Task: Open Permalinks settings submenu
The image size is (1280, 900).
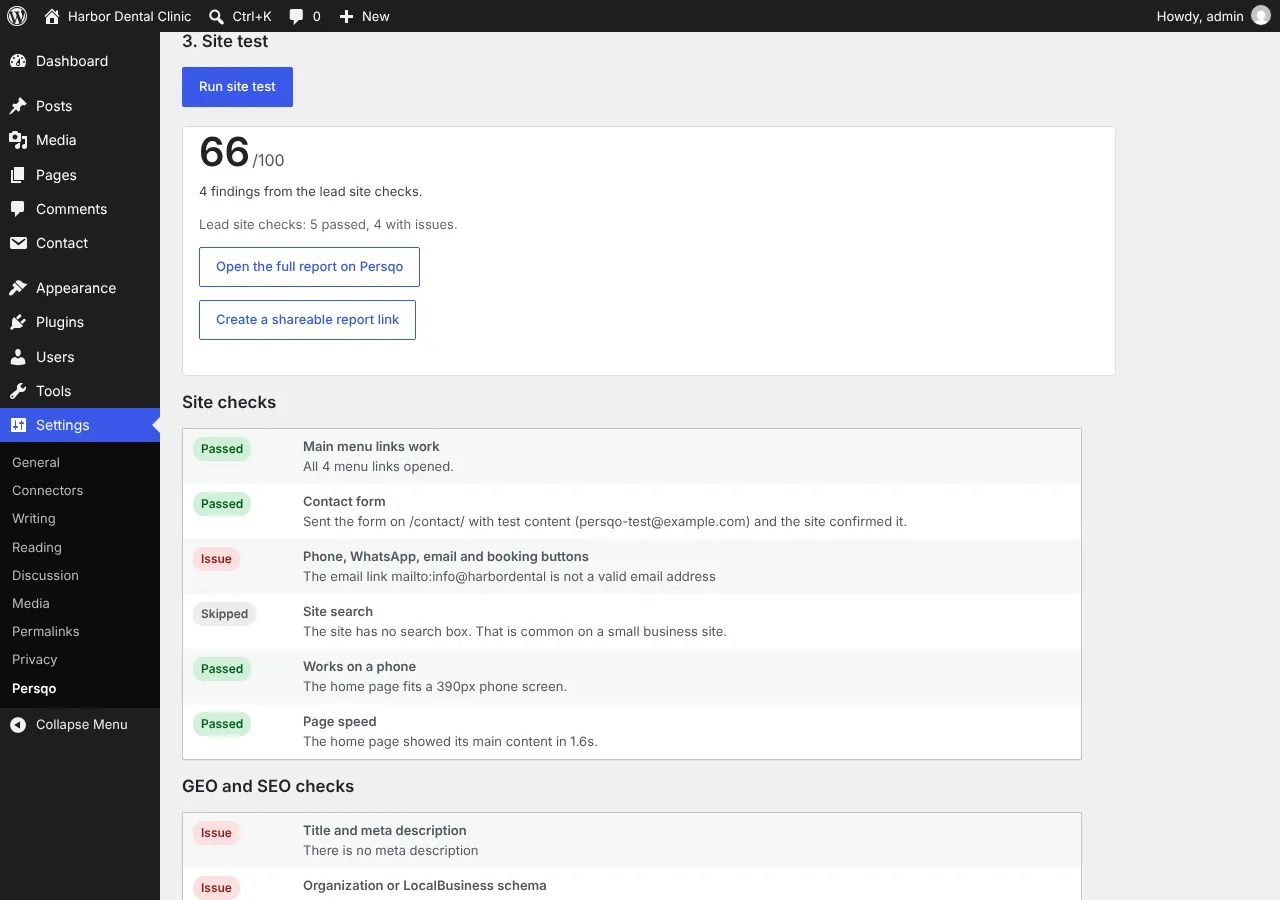Action: 45,631
